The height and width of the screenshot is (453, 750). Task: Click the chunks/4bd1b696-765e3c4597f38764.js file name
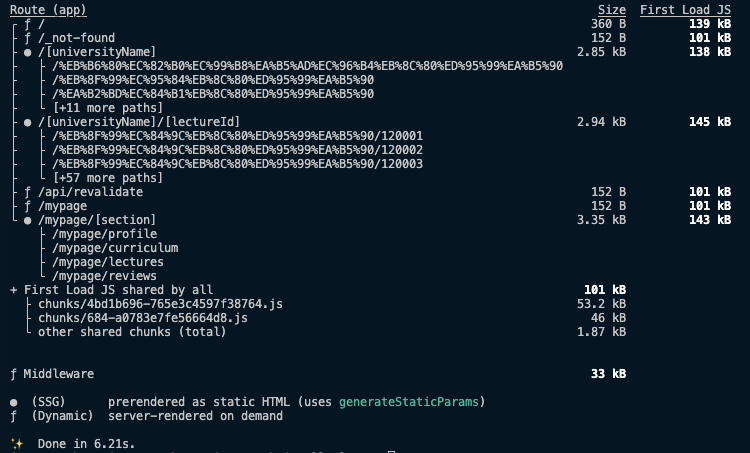(x=160, y=304)
